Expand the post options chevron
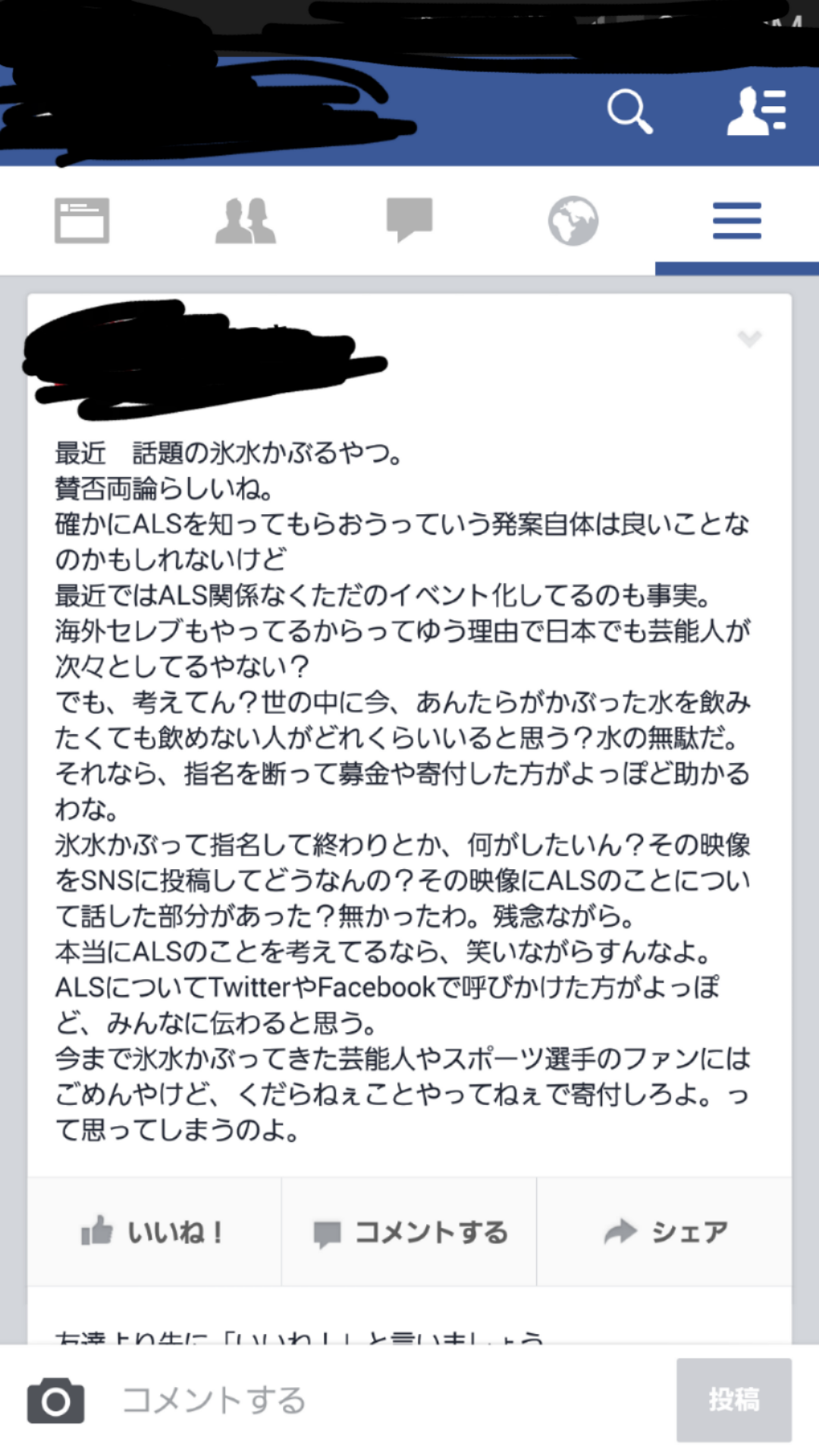The image size is (819, 1456). (x=749, y=338)
